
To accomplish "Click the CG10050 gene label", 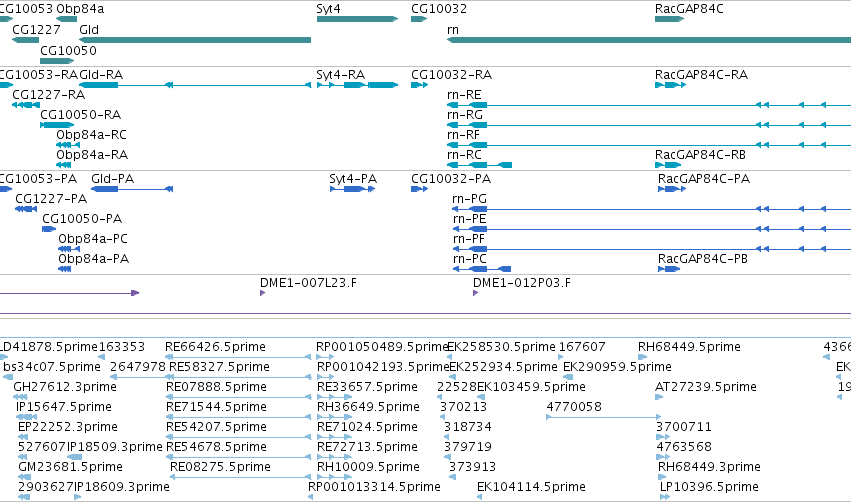I will pyautogui.click(x=68, y=50).
